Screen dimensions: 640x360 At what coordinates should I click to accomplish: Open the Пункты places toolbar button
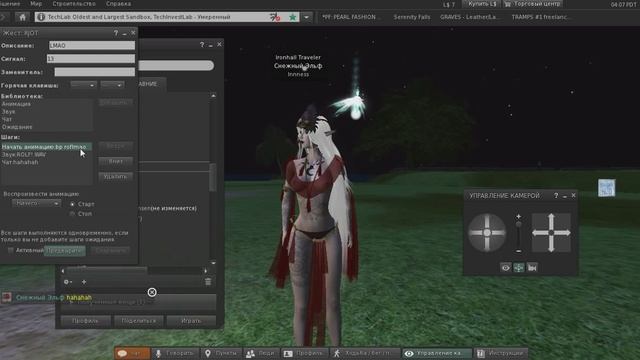pos(221,353)
